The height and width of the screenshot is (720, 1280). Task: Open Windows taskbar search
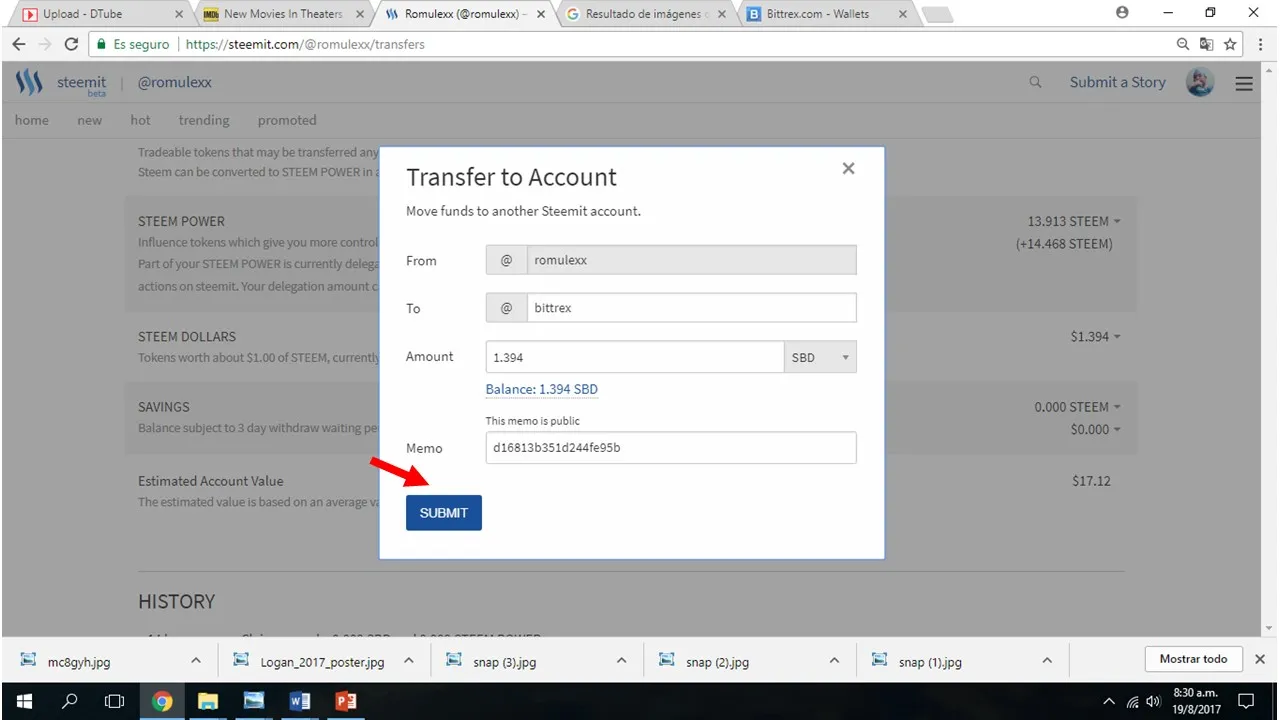69,701
